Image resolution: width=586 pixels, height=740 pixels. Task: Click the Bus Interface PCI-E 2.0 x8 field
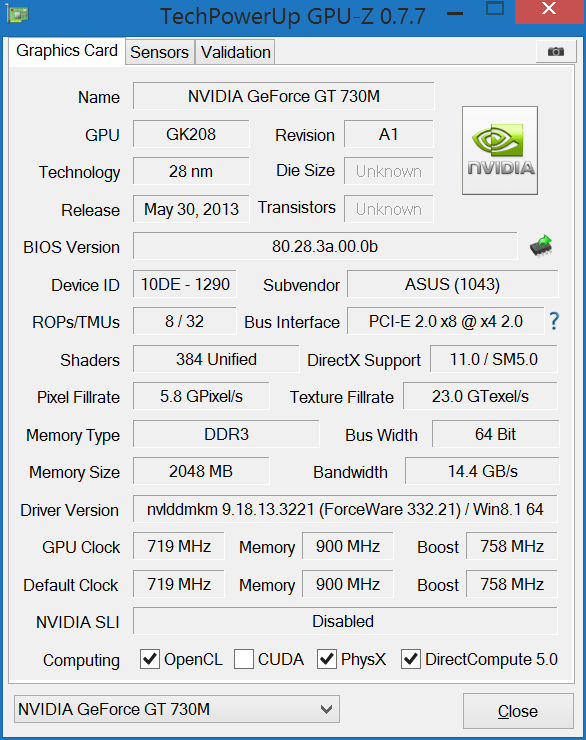pyautogui.click(x=446, y=321)
